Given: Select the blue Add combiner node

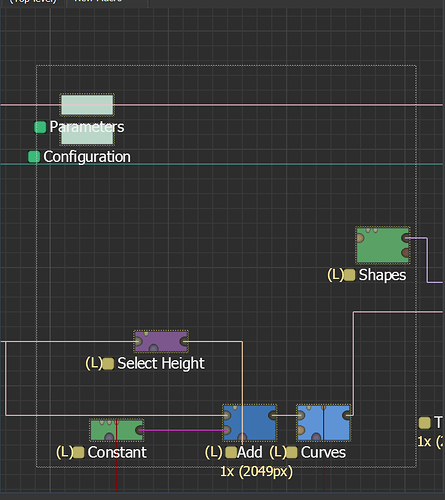Looking at the screenshot, I should [250, 423].
